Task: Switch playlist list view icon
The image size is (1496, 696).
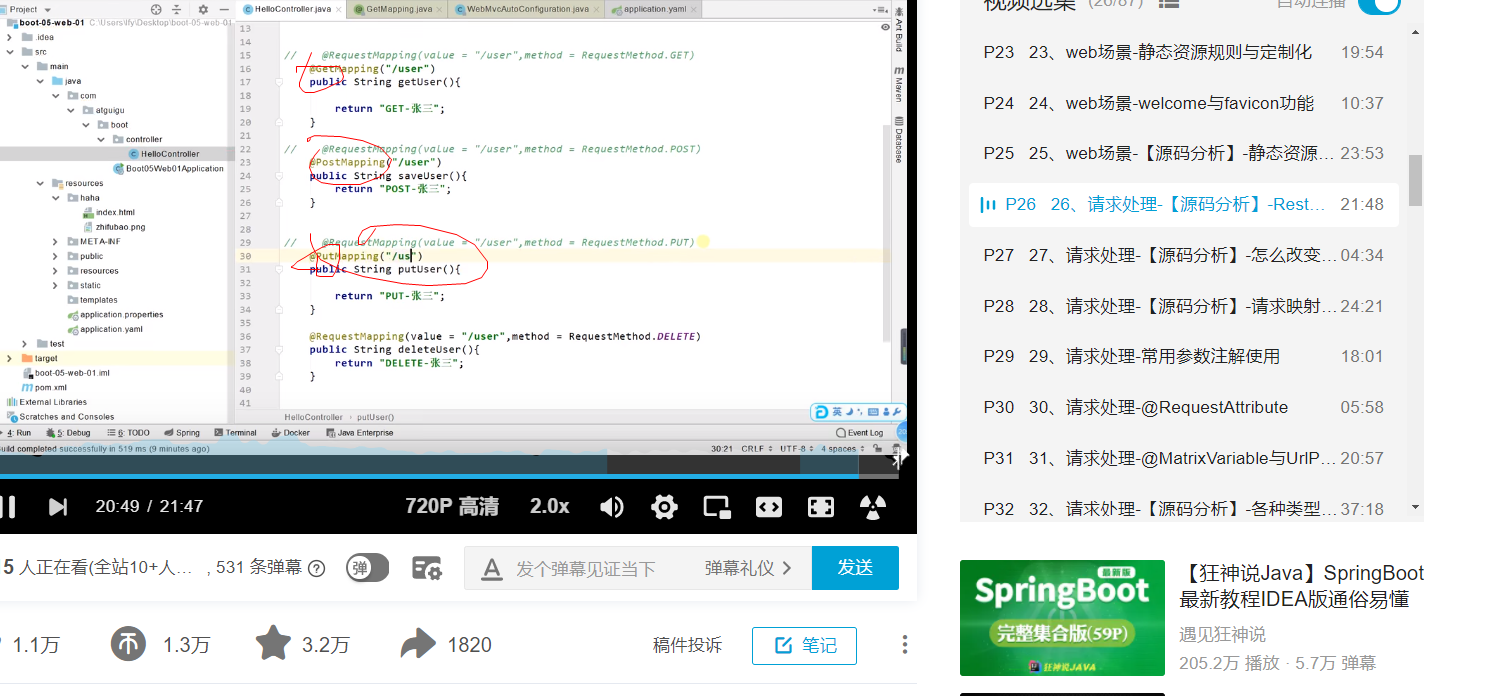Action: [1168, 4]
